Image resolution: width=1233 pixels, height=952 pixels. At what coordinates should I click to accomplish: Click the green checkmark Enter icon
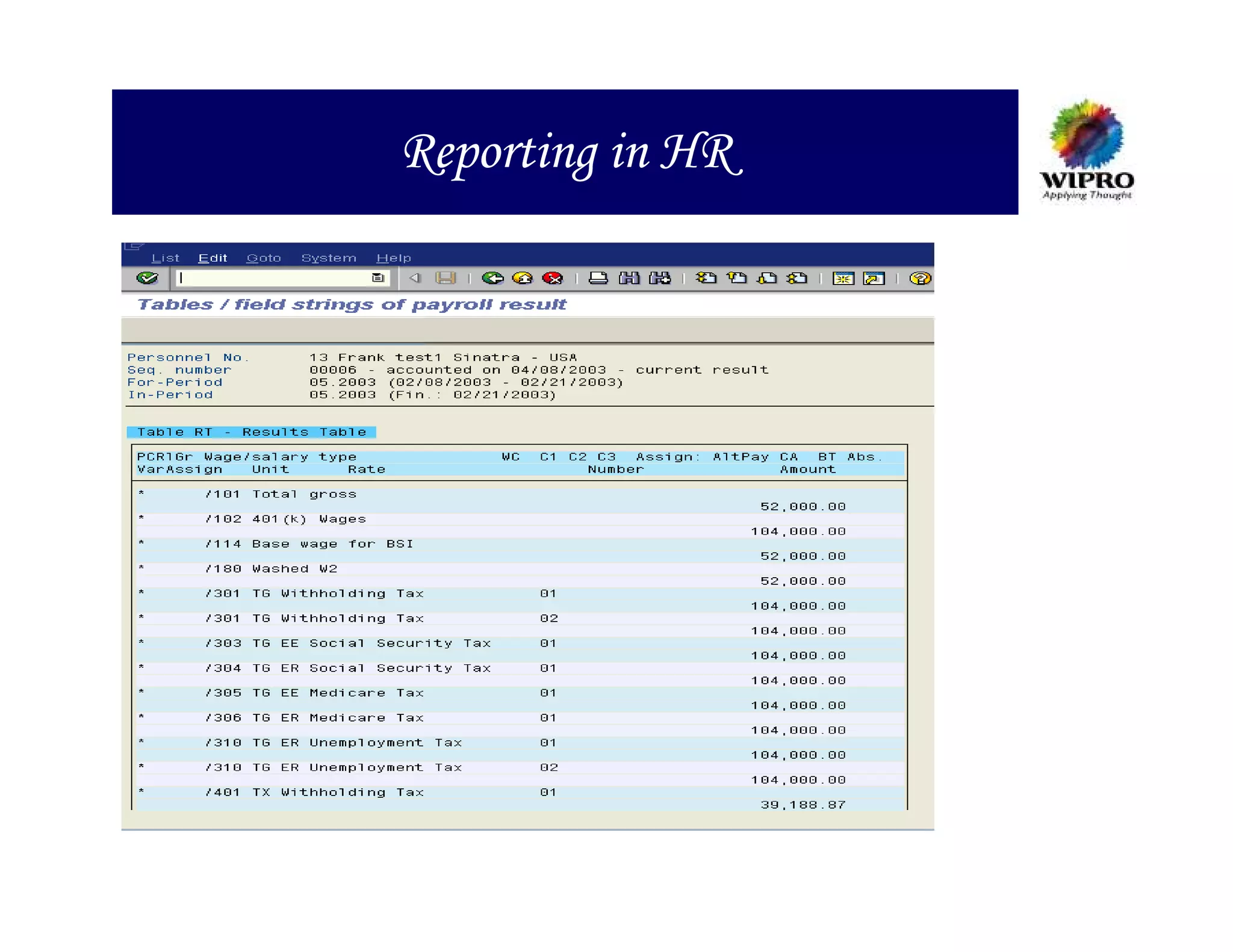pyautogui.click(x=147, y=278)
